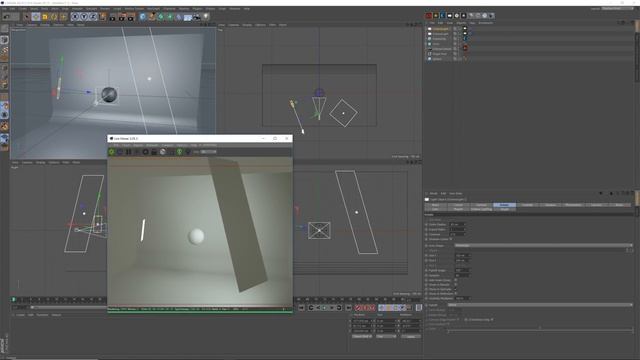
Task: Click the green Pick Focus icon in Live Viewer
Action: [x=180, y=152]
